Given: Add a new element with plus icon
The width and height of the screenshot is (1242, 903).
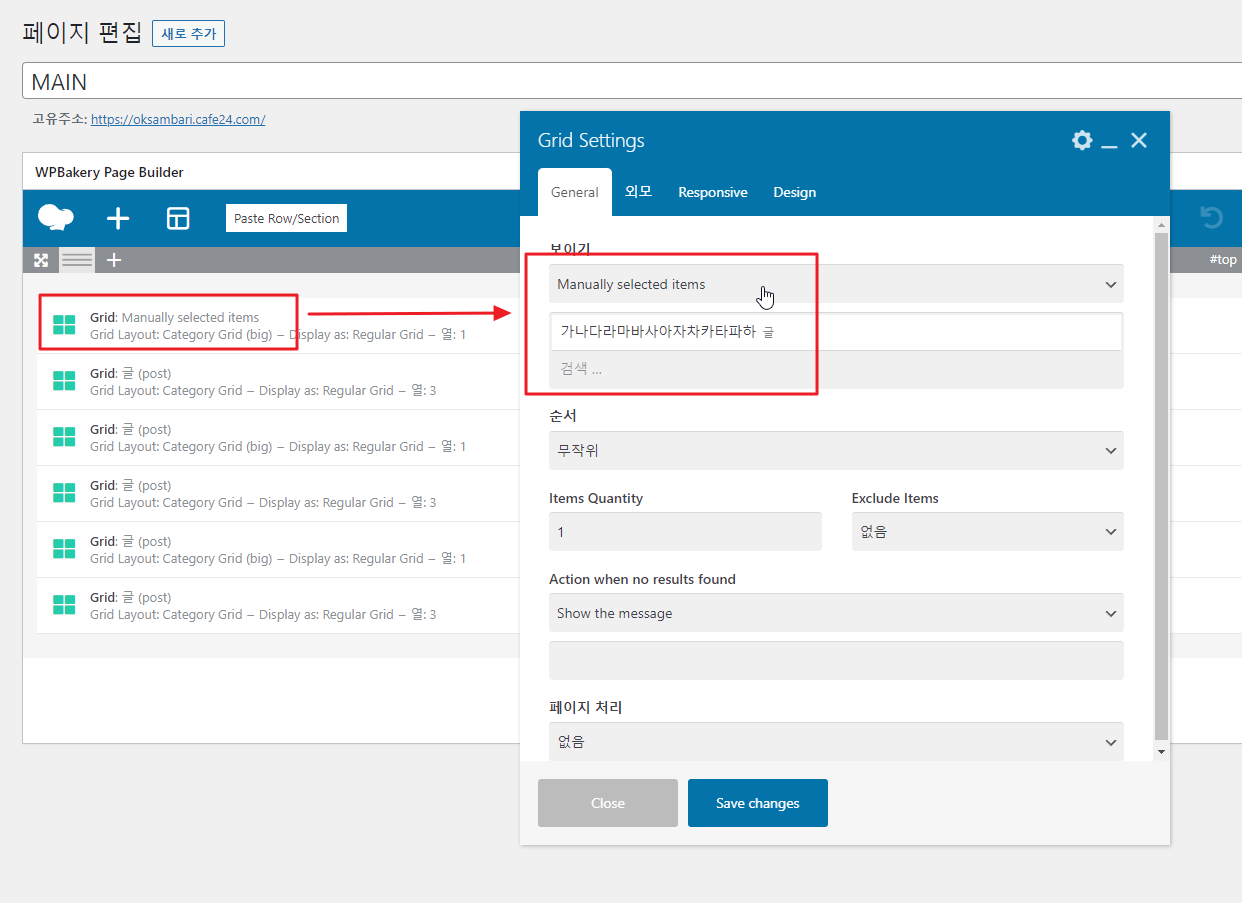Looking at the screenshot, I should tap(118, 218).
